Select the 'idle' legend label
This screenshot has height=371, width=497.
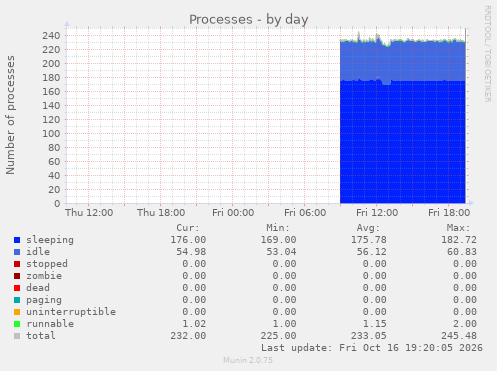38,252
